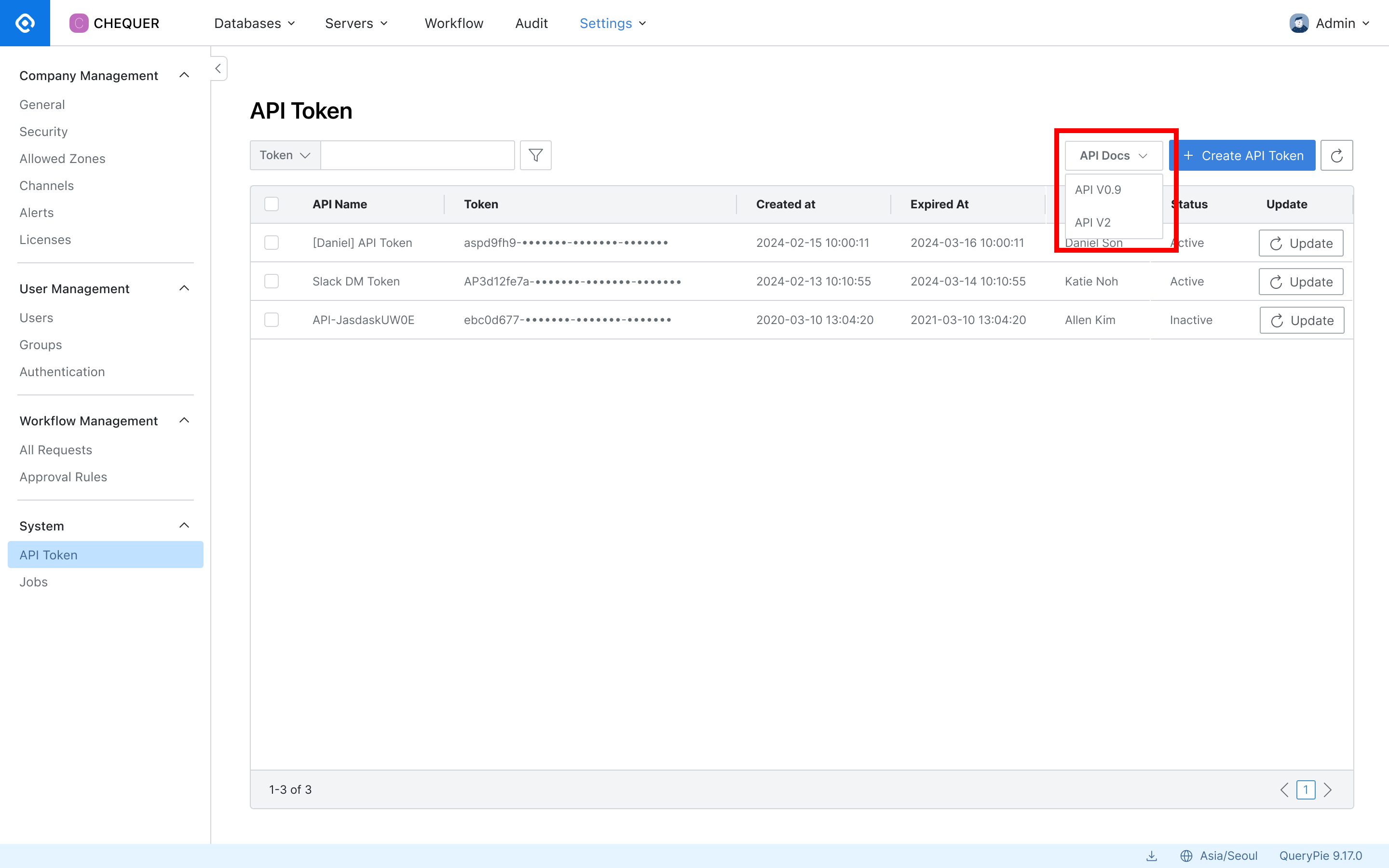
Task: Click page number 1
Action: pos(1306,789)
